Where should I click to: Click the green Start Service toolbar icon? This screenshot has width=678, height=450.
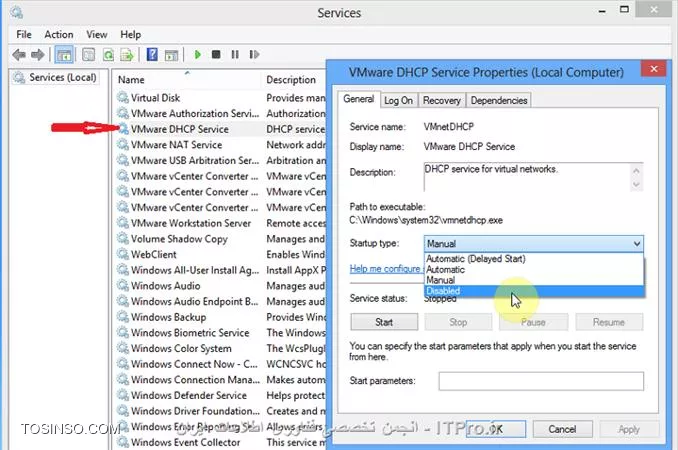(x=198, y=54)
